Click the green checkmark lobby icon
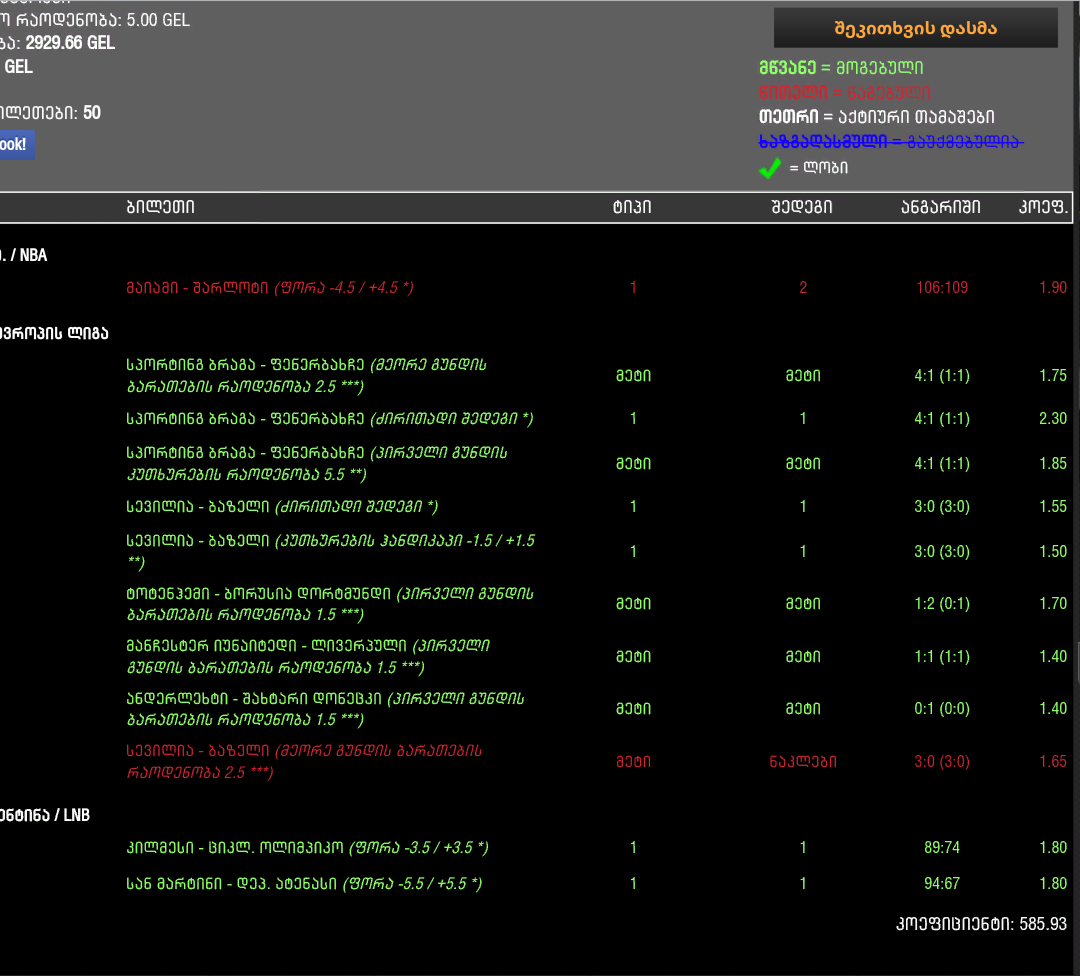The image size is (1080, 976). (x=769, y=168)
